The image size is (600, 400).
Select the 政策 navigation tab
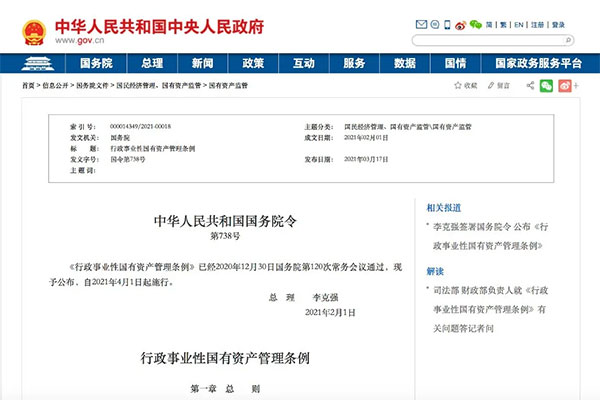point(251,62)
